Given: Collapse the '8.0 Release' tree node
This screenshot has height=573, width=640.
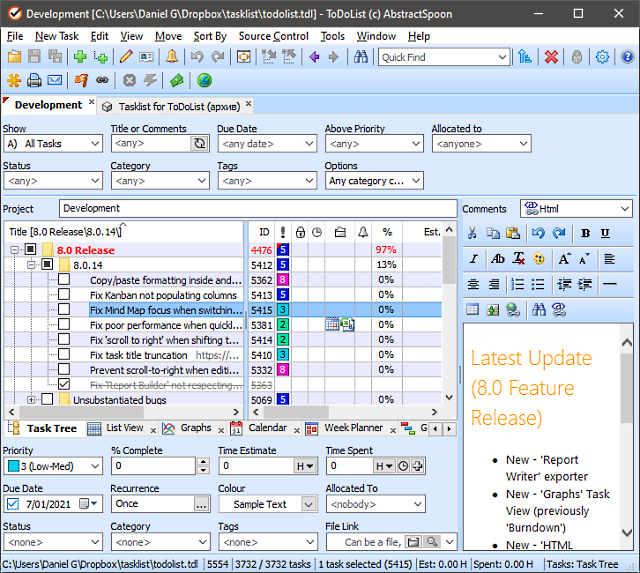Looking at the screenshot, I should pos(15,250).
